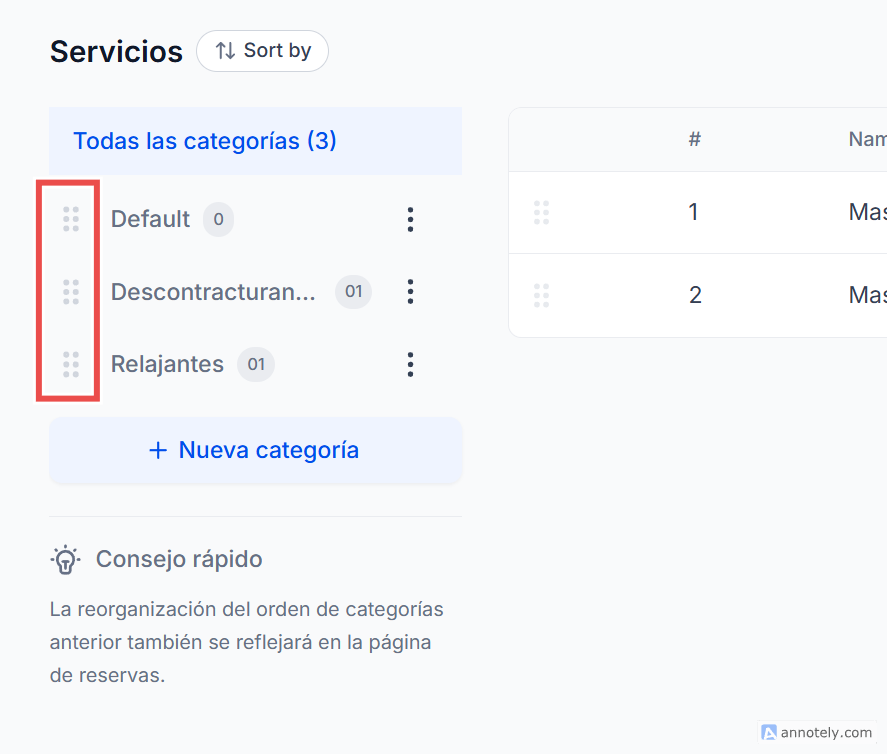Click the drag handle for table row 2

(x=542, y=295)
